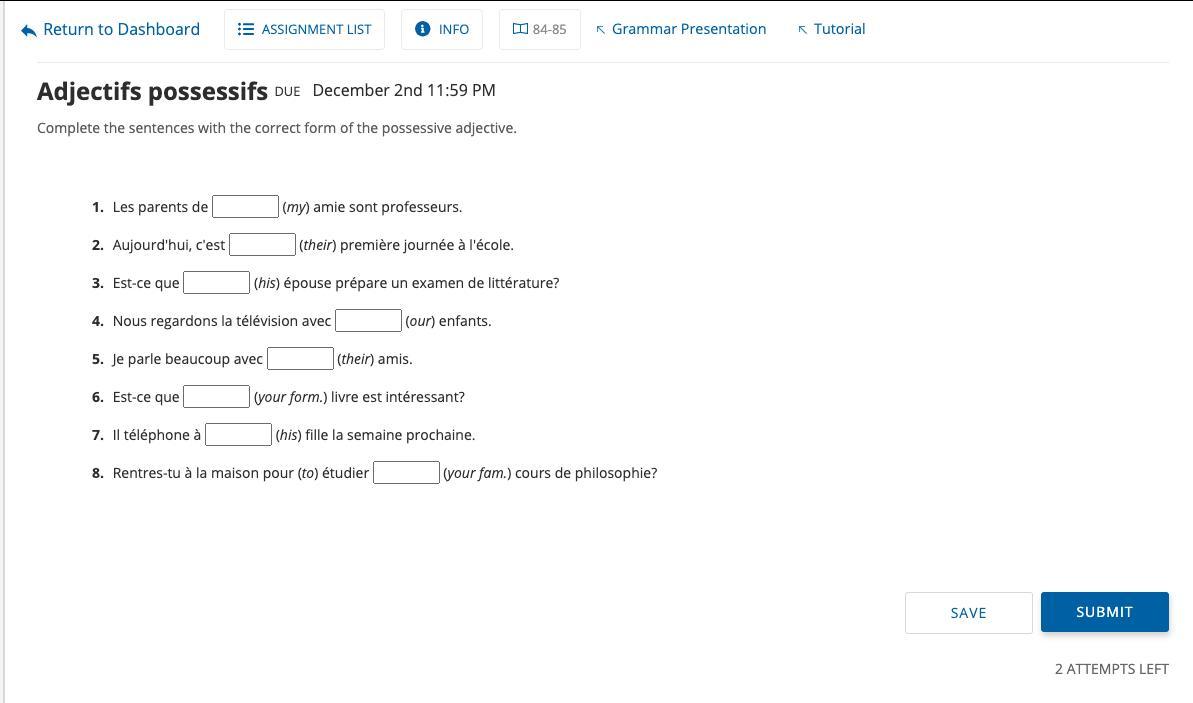Click the open book pages icon
The height and width of the screenshot is (703, 1193).
520,29
